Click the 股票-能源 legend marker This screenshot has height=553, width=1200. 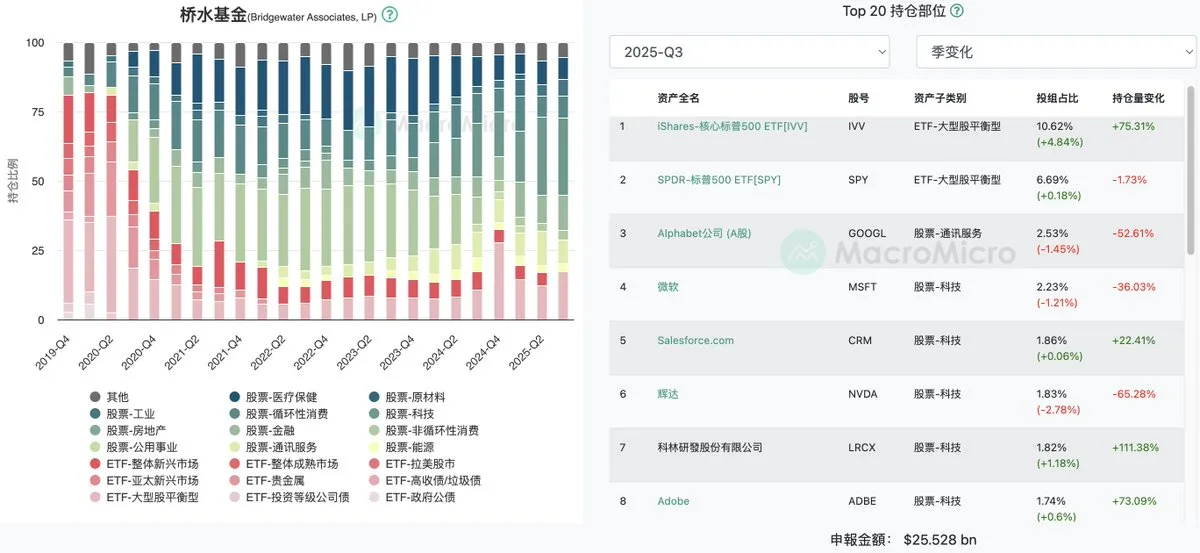374,447
